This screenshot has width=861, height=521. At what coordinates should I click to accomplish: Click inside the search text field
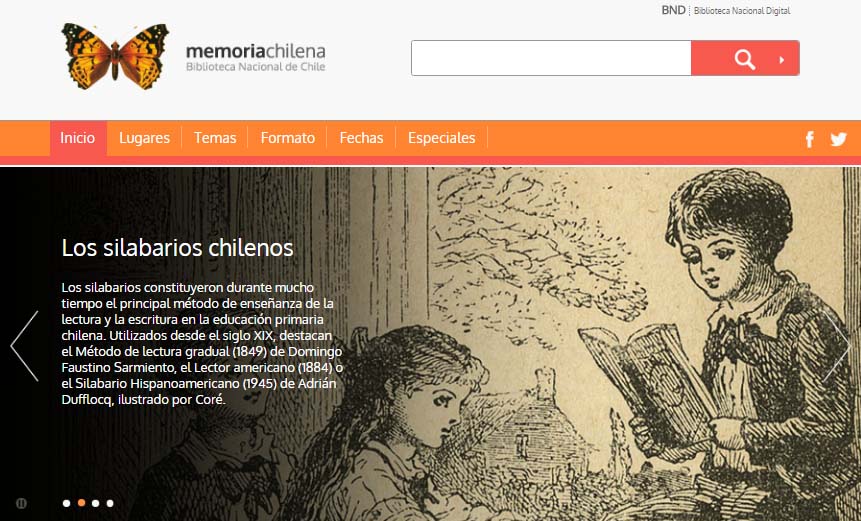click(x=551, y=58)
